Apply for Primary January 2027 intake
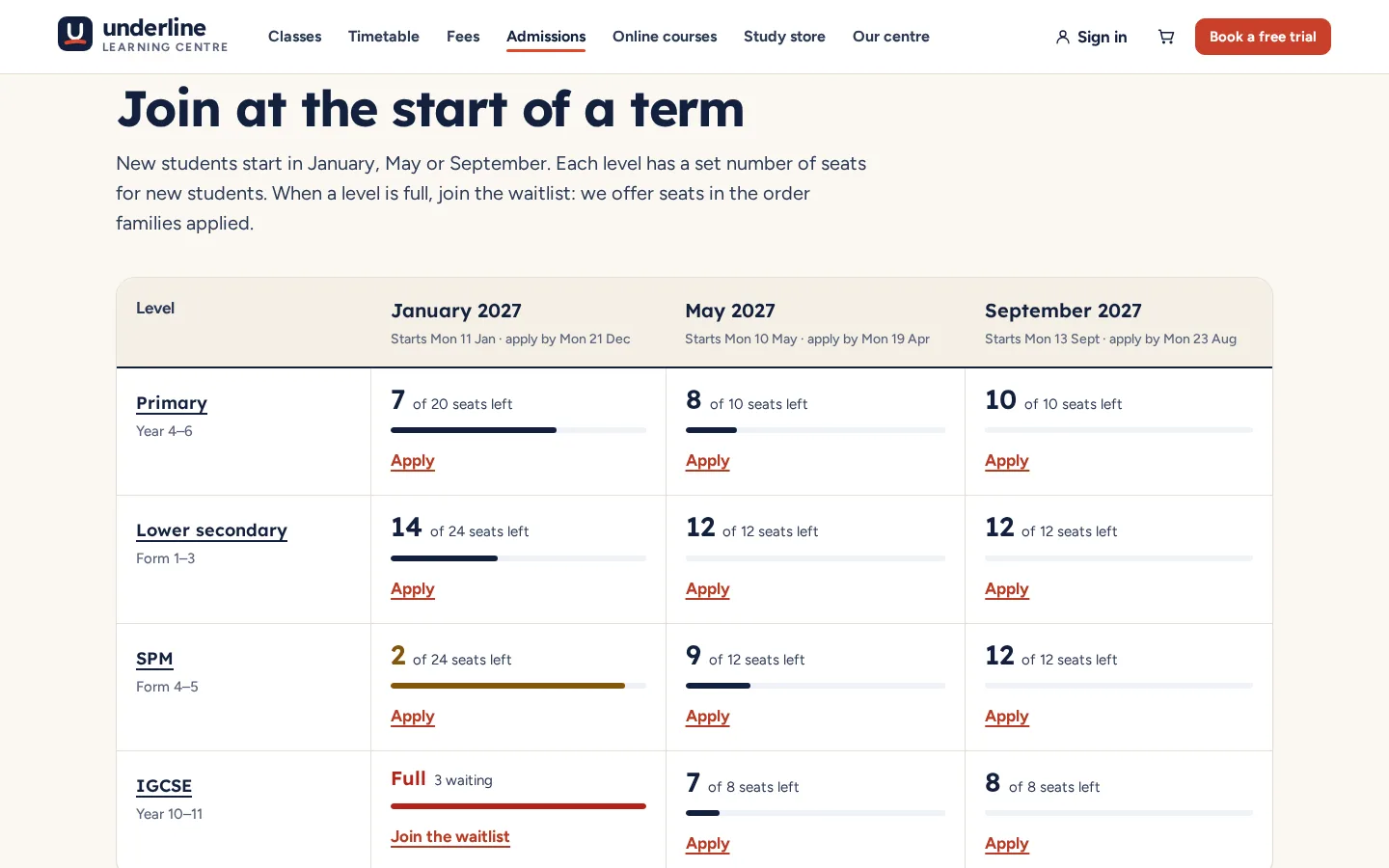 pos(413,461)
